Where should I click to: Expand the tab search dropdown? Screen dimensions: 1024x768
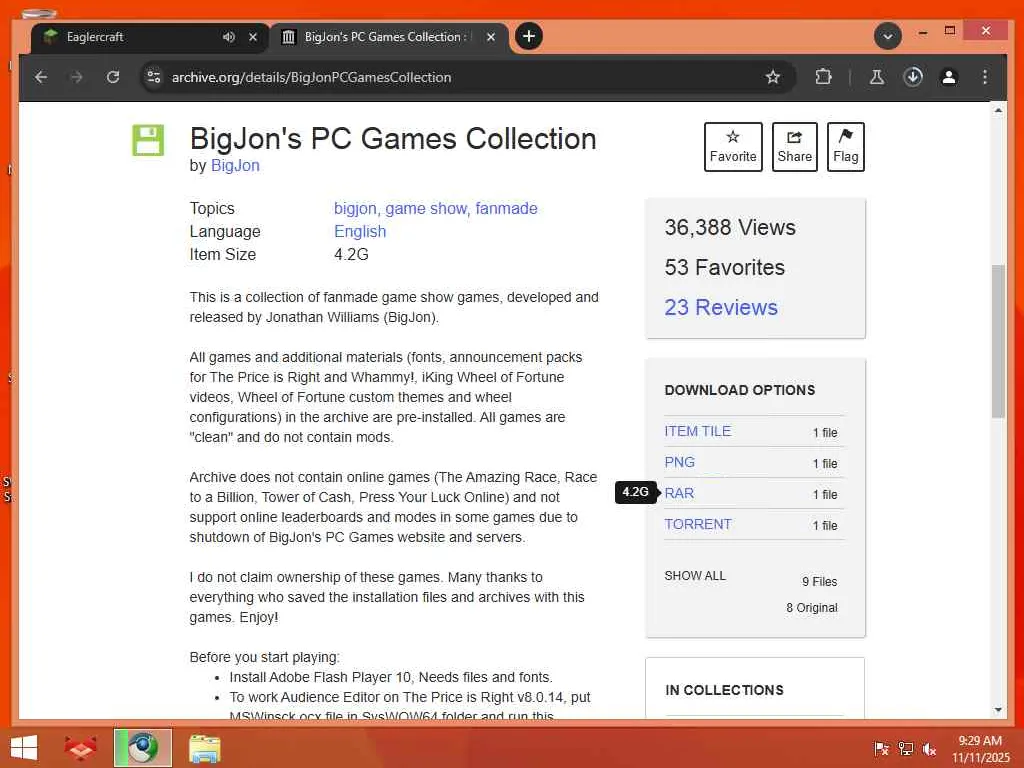888,37
